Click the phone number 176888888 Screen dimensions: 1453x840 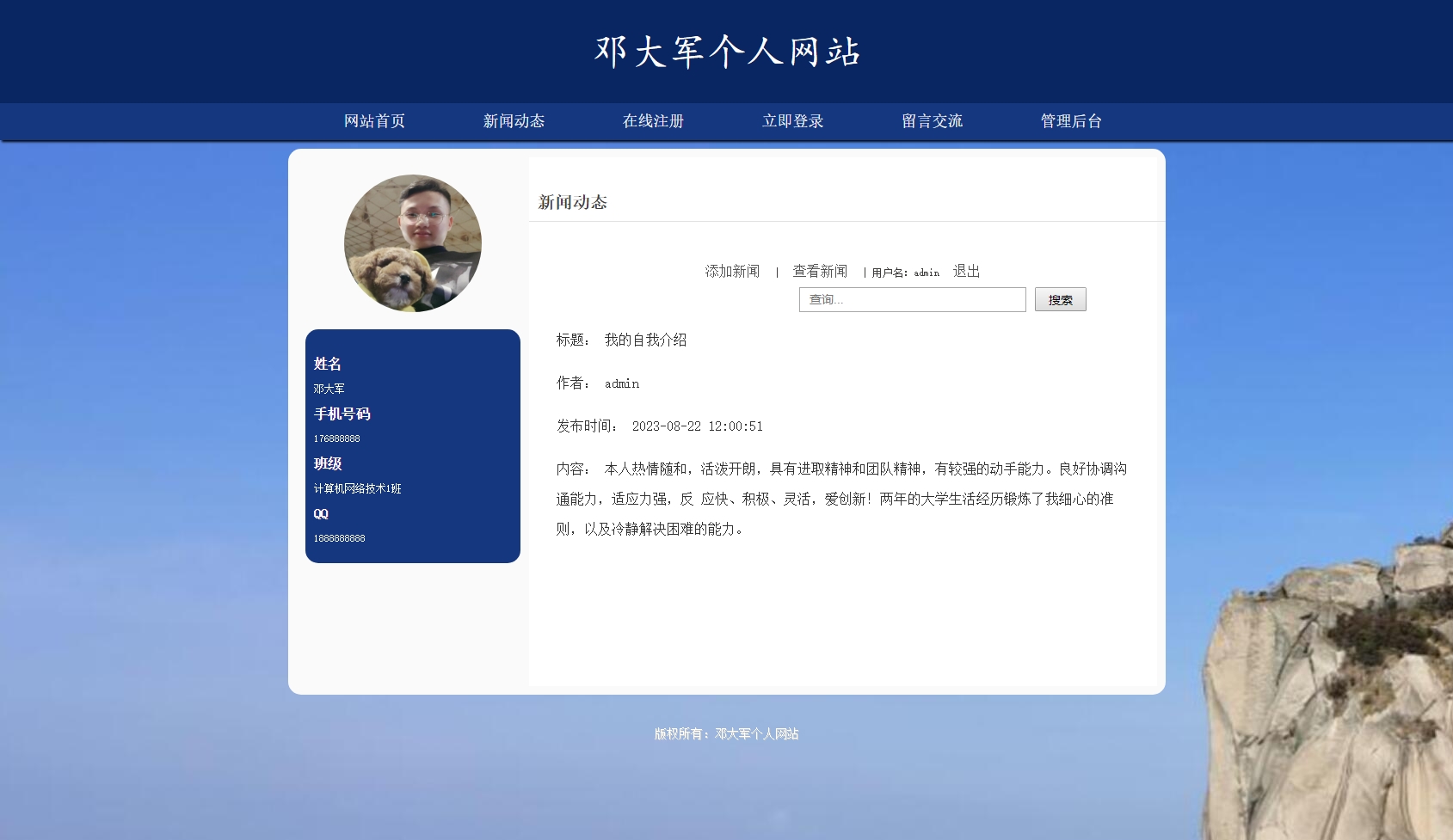pos(336,438)
